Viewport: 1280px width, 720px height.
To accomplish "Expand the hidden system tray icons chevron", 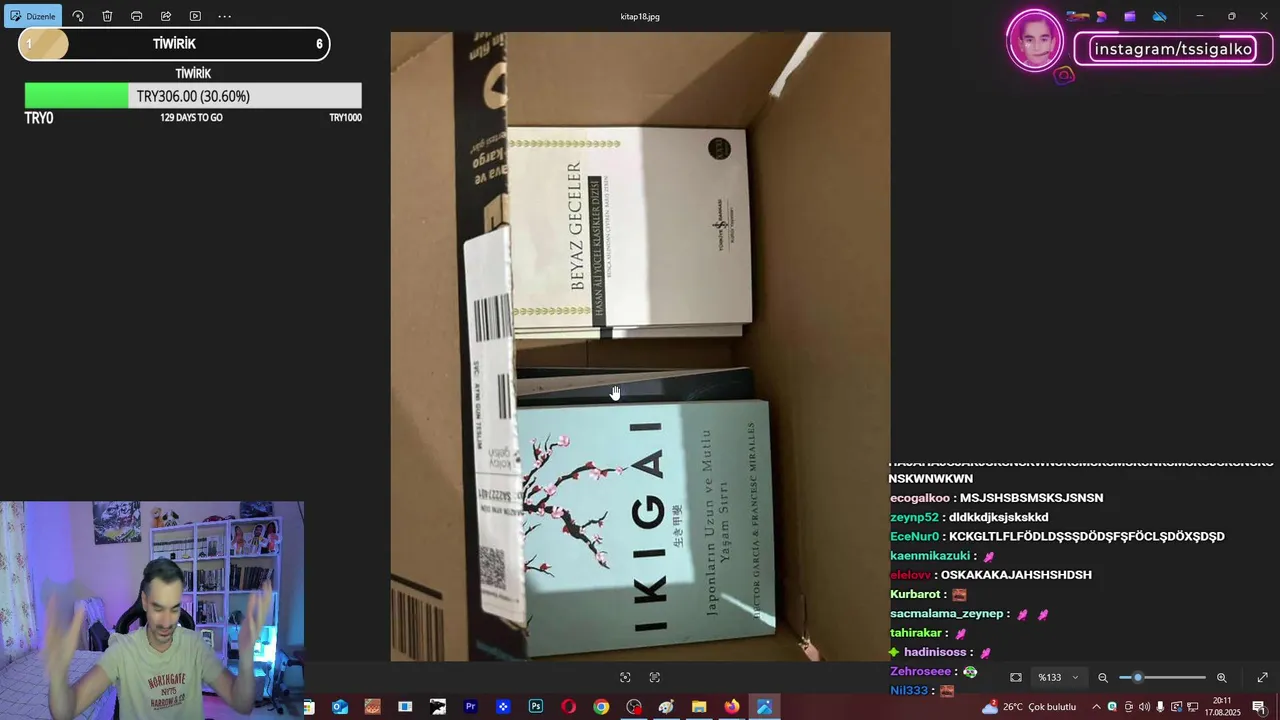I will click(x=1096, y=707).
